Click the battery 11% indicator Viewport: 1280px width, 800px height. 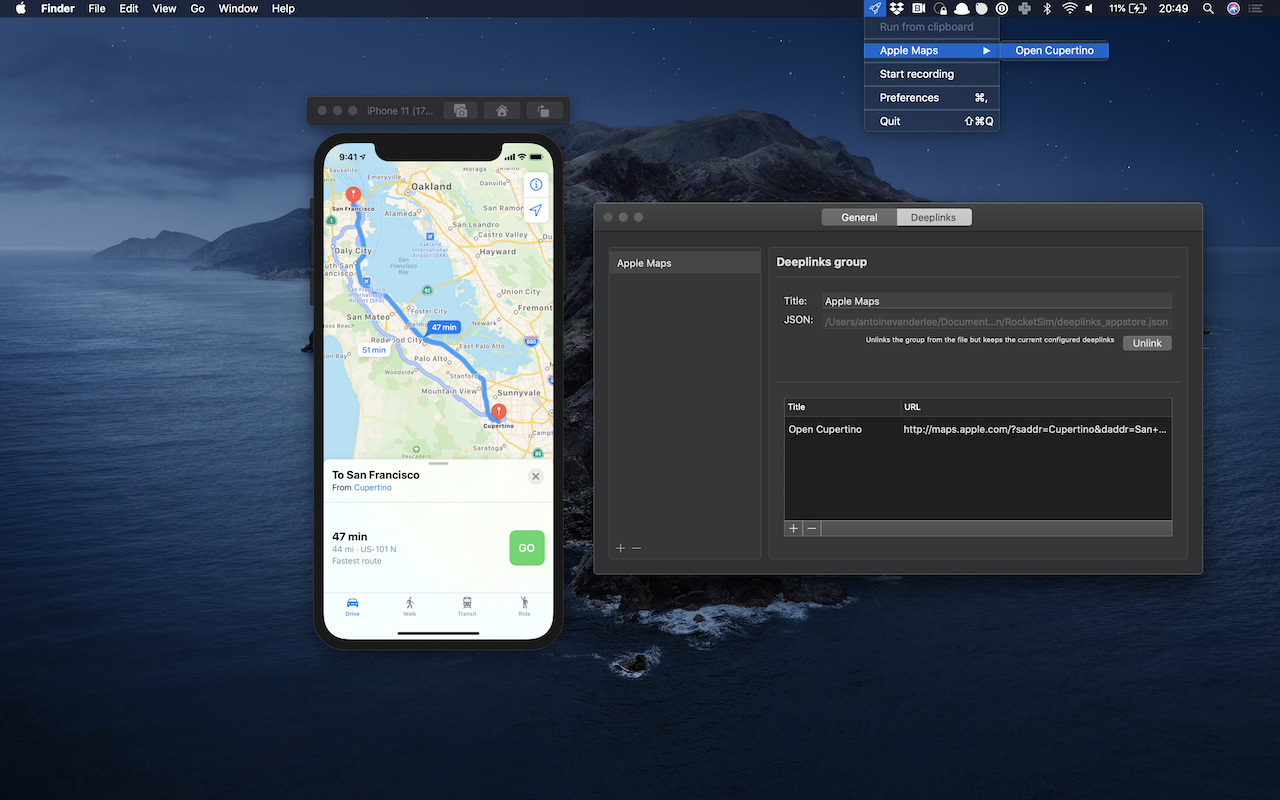[1128, 8]
